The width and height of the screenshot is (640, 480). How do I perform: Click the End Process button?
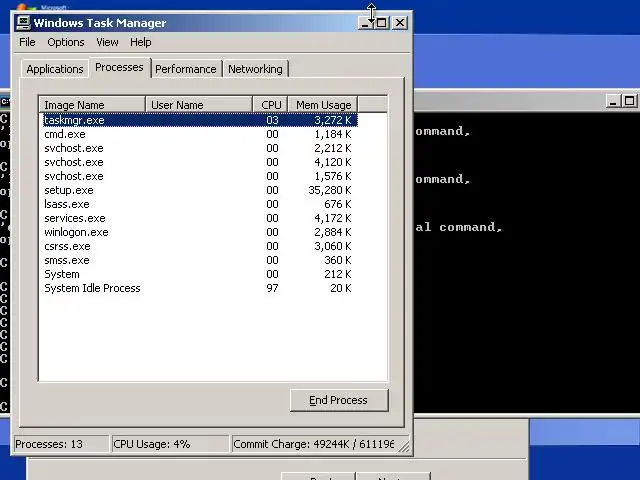pyautogui.click(x=338, y=400)
